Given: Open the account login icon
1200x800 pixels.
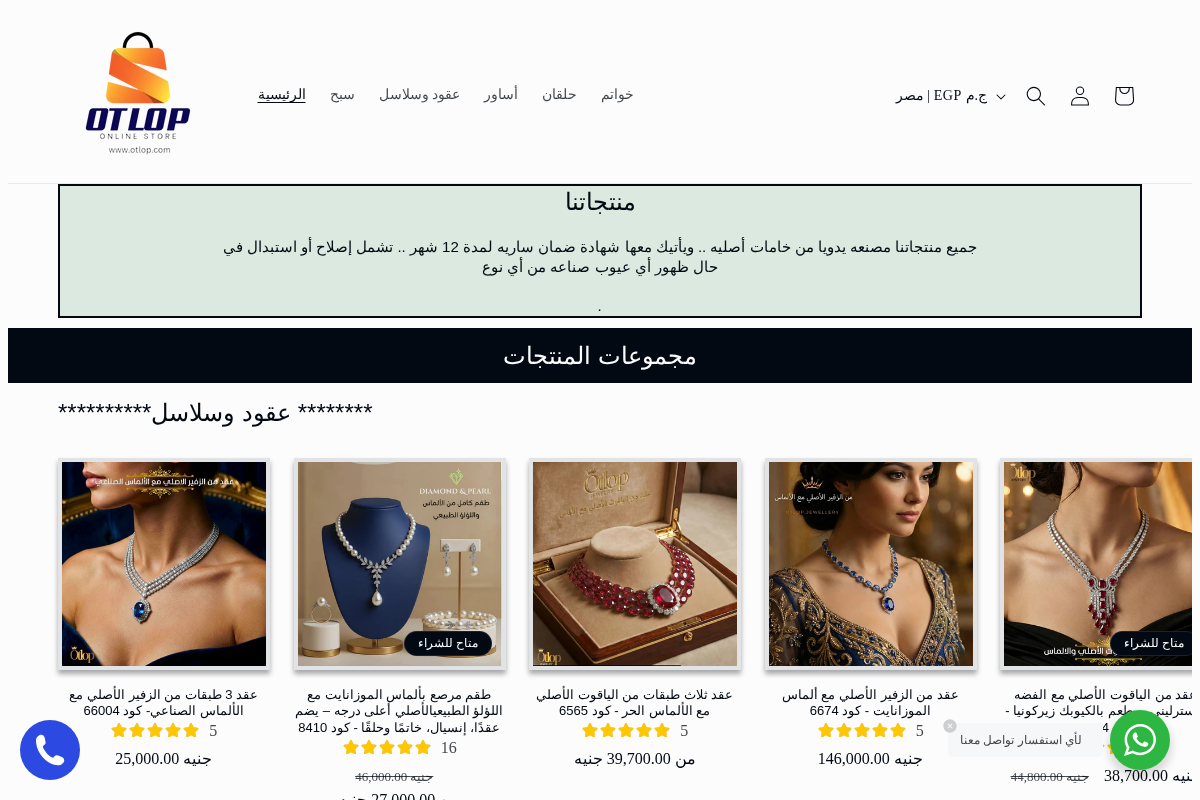Looking at the screenshot, I should point(1080,96).
